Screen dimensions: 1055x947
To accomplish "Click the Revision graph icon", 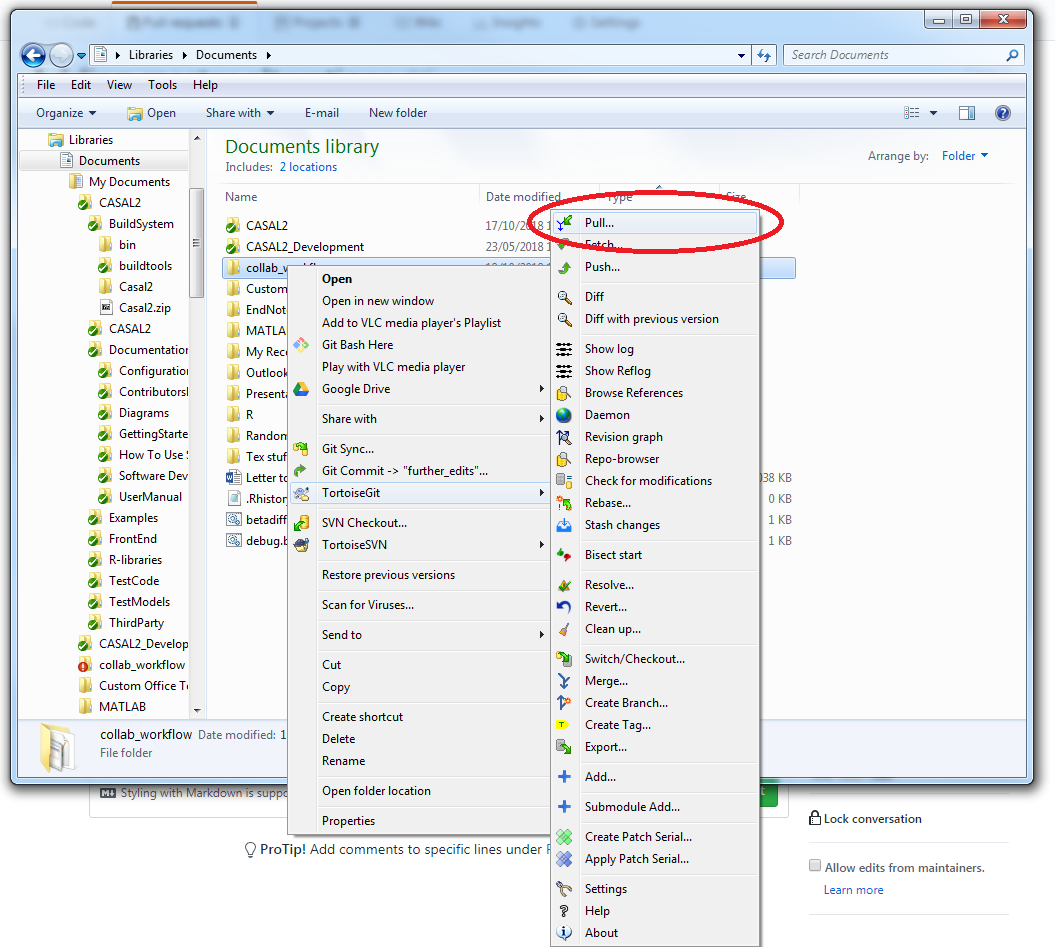I will [x=565, y=437].
